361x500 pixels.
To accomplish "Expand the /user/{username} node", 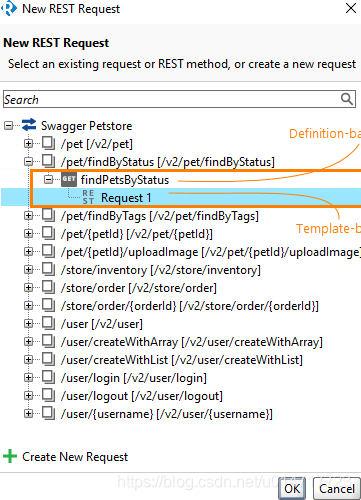I will point(28,414).
